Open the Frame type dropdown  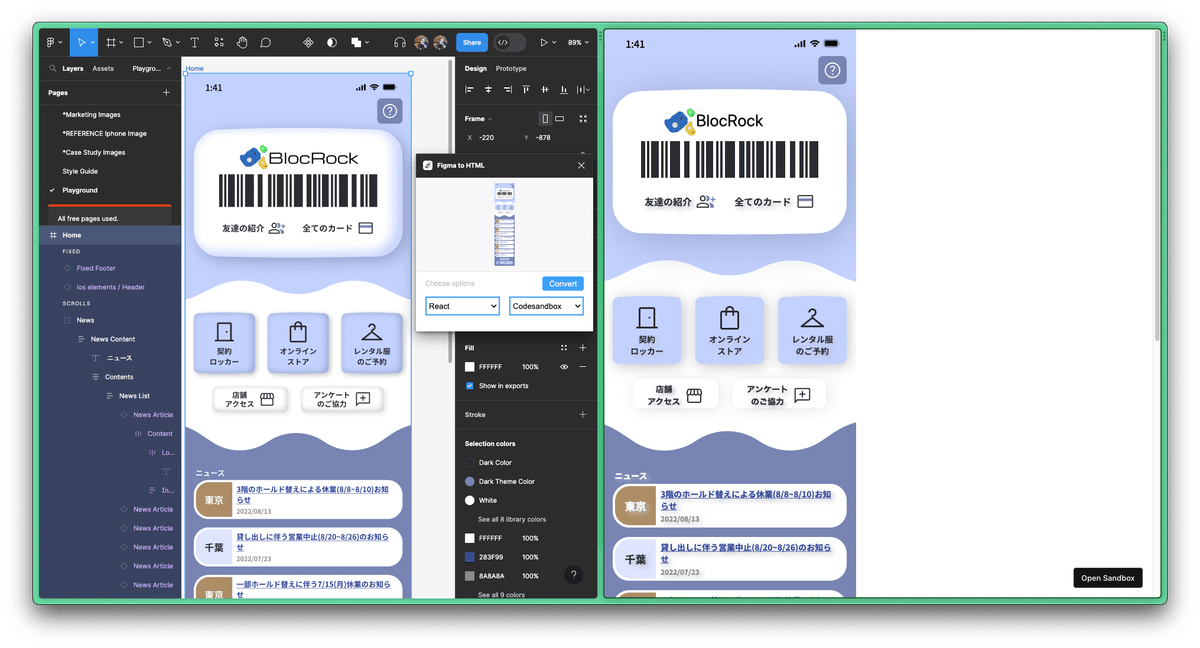[479, 118]
